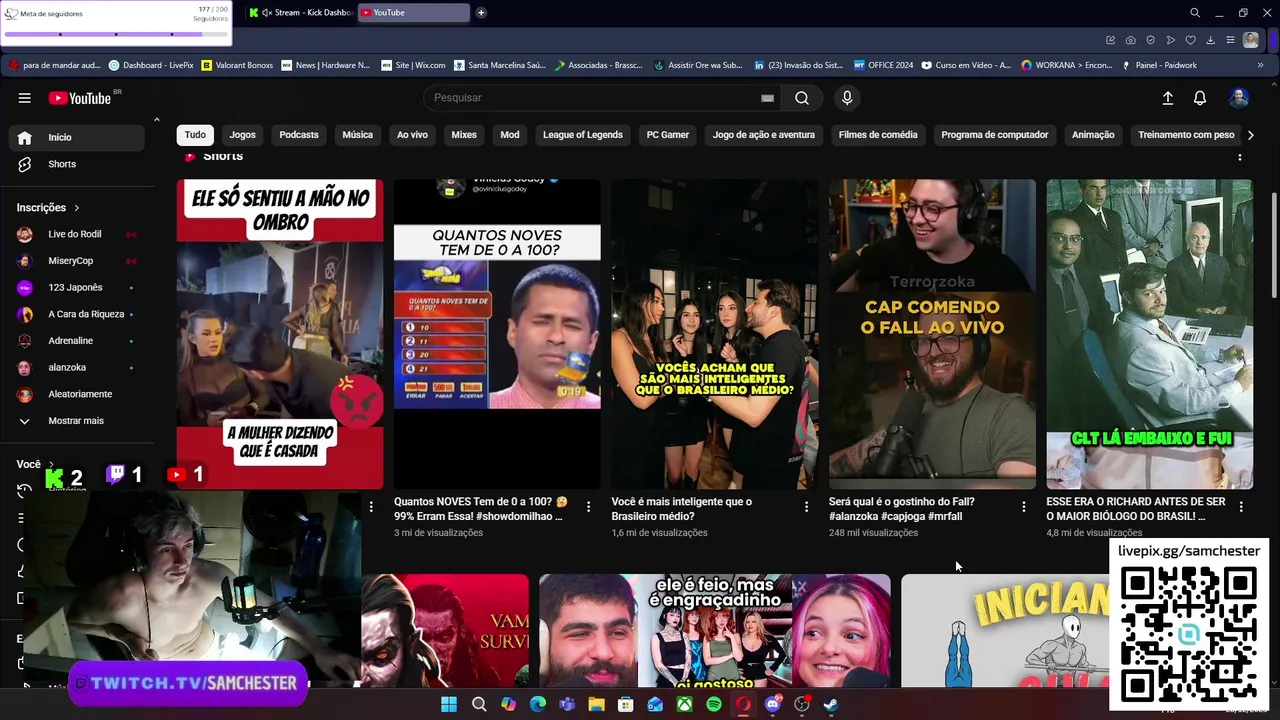The width and height of the screenshot is (1280, 720).
Task: Open File Explorer from the taskbar
Action: [596, 704]
